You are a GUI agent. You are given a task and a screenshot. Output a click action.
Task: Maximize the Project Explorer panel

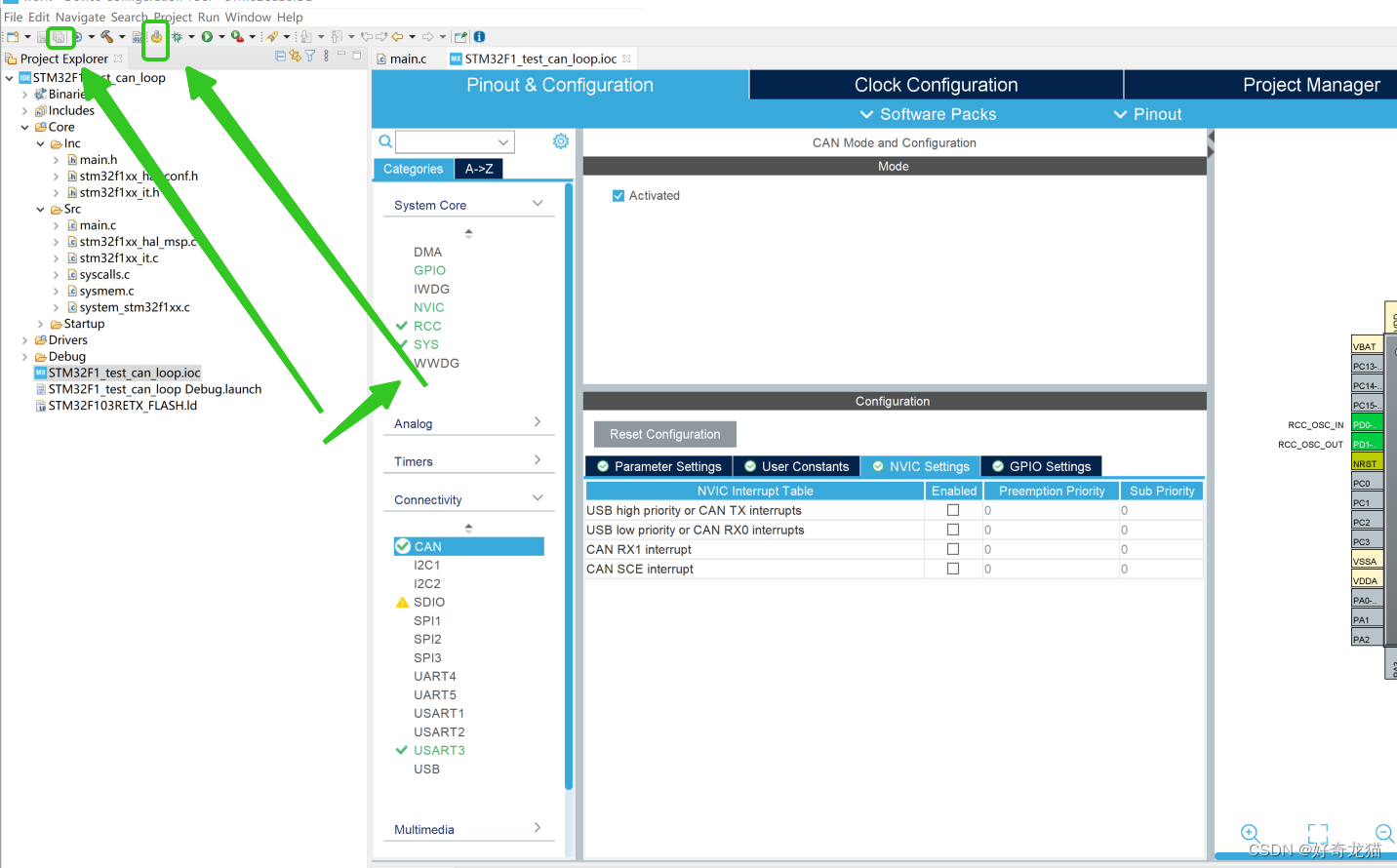click(x=357, y=56)
